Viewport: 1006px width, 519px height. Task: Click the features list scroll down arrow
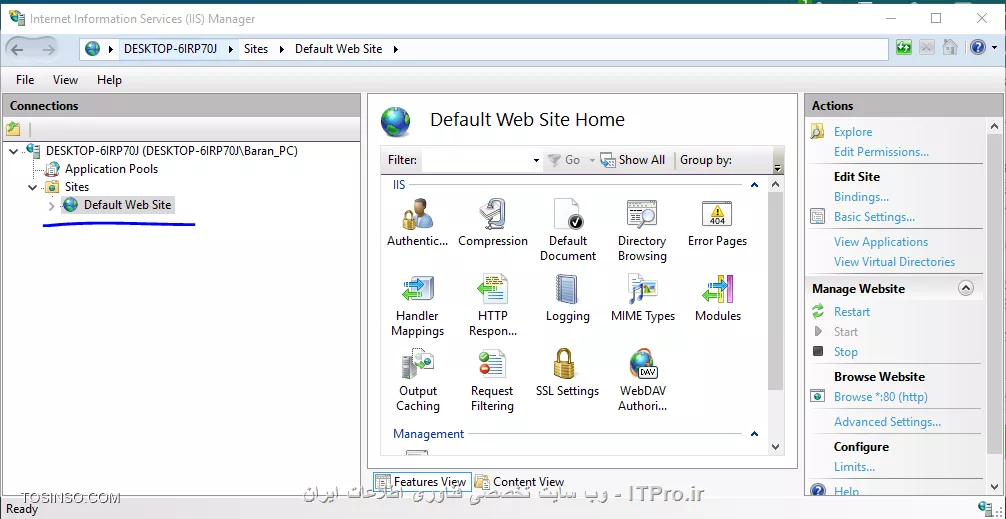[775, 447]
